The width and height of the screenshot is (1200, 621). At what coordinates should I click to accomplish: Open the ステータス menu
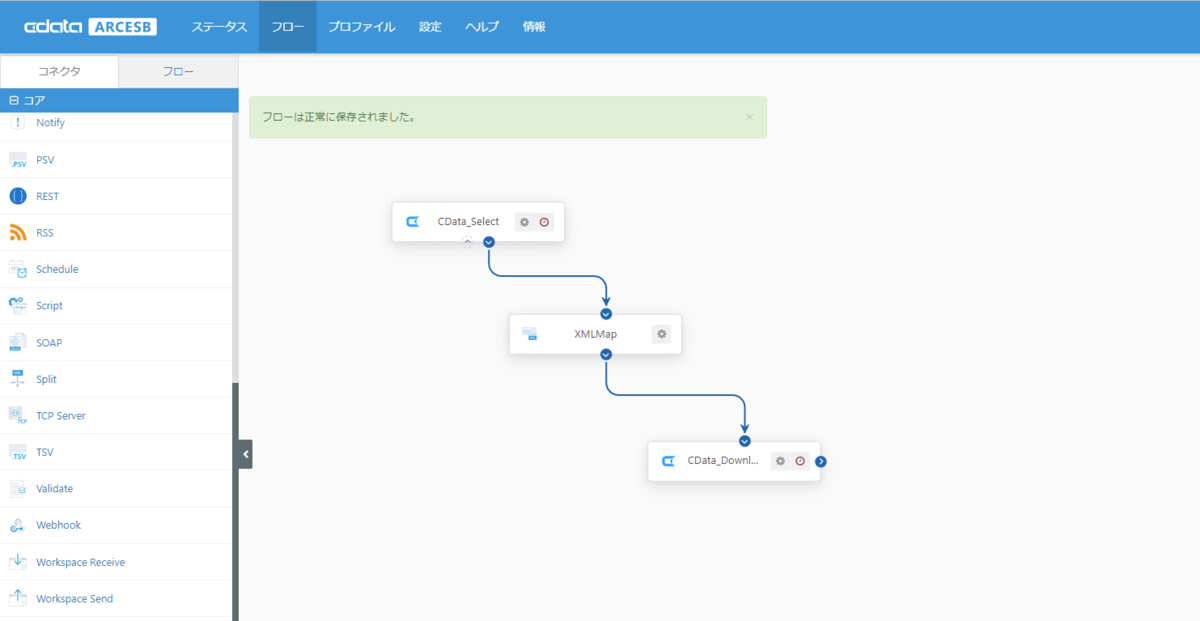[219, 27]
